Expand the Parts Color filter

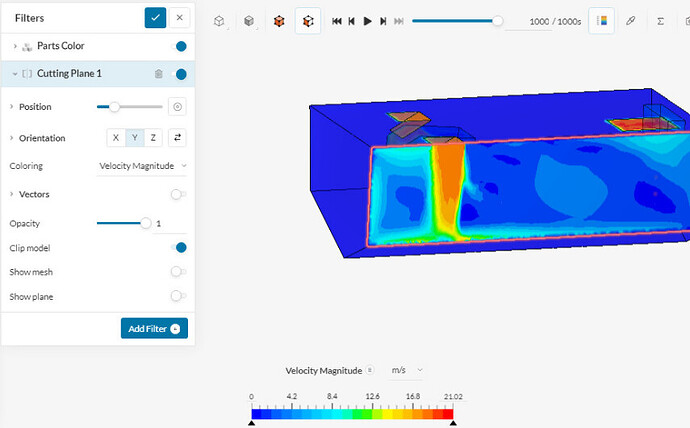(x=15, y=46)
